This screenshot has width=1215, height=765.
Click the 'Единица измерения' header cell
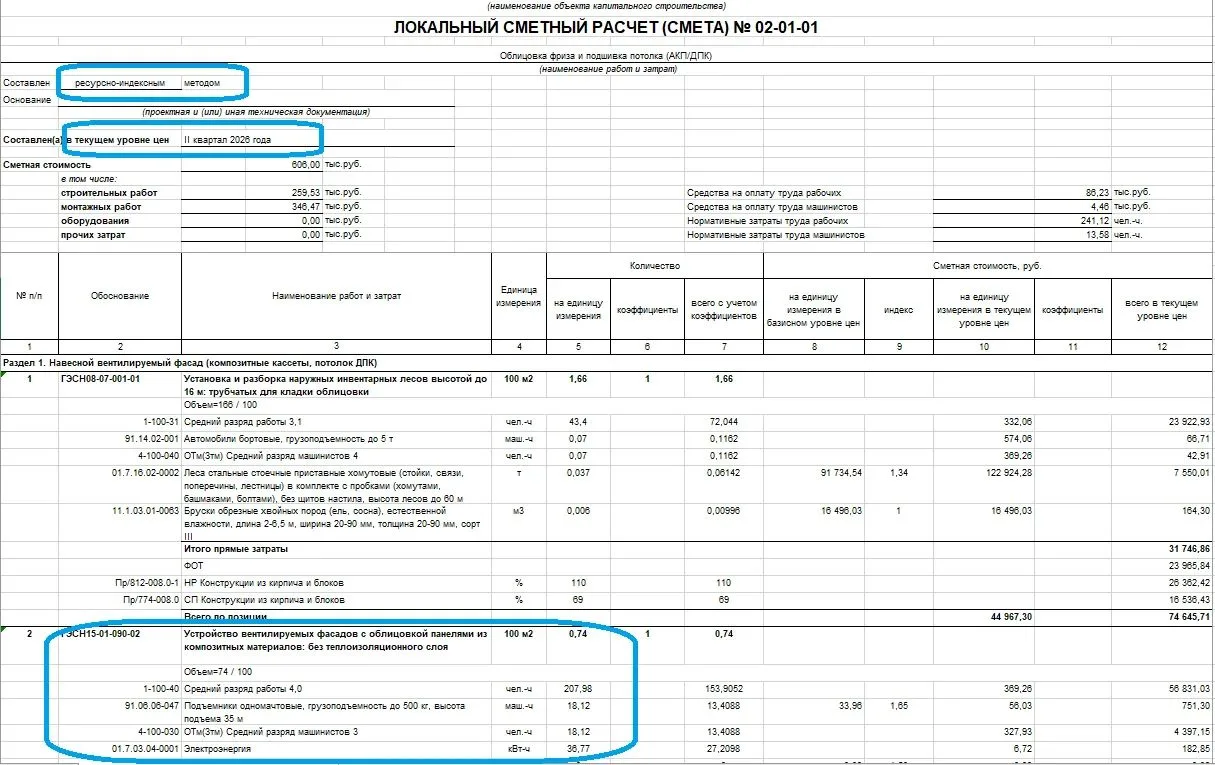click(x=519, y=296)
